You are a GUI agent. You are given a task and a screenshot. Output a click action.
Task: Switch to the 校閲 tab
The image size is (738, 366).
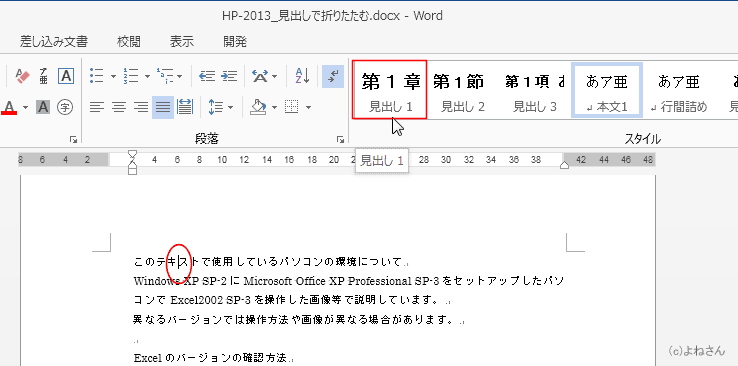tap(128, 42)
